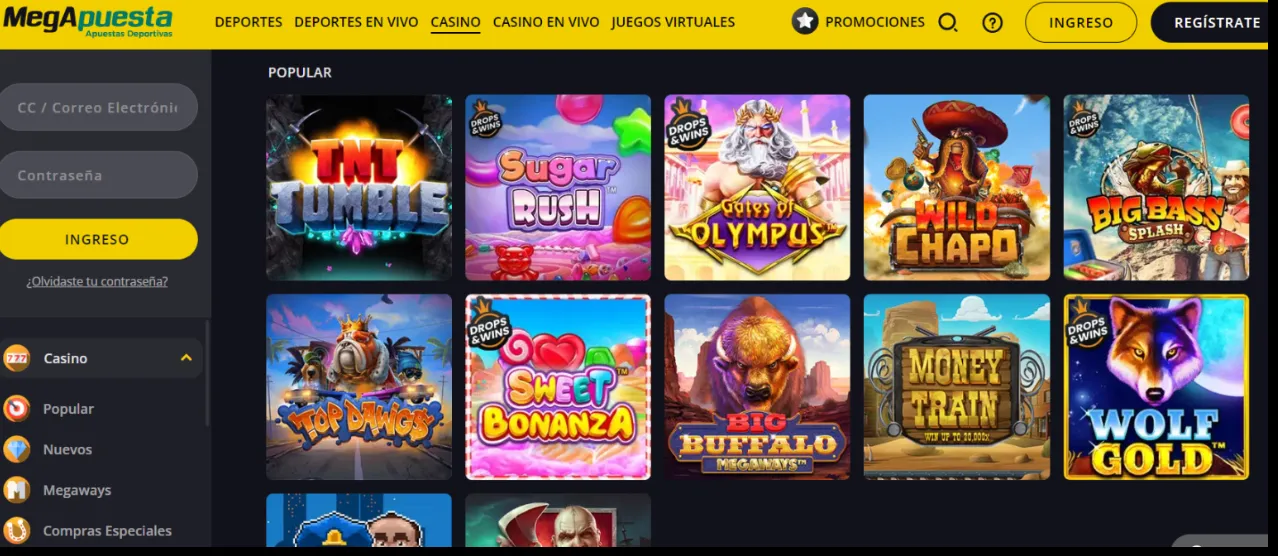The height and width of the screenshot is (556, 1278).
Task: Click the MegApuesta logo
Action: (87, 22)
